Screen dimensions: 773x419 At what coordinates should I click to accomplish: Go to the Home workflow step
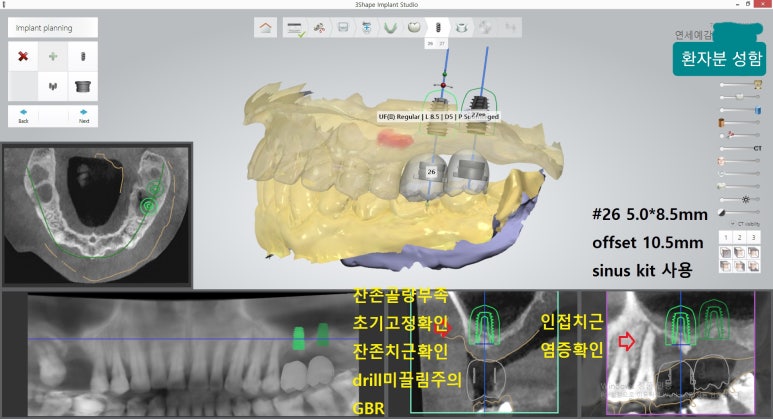point(265,27)
